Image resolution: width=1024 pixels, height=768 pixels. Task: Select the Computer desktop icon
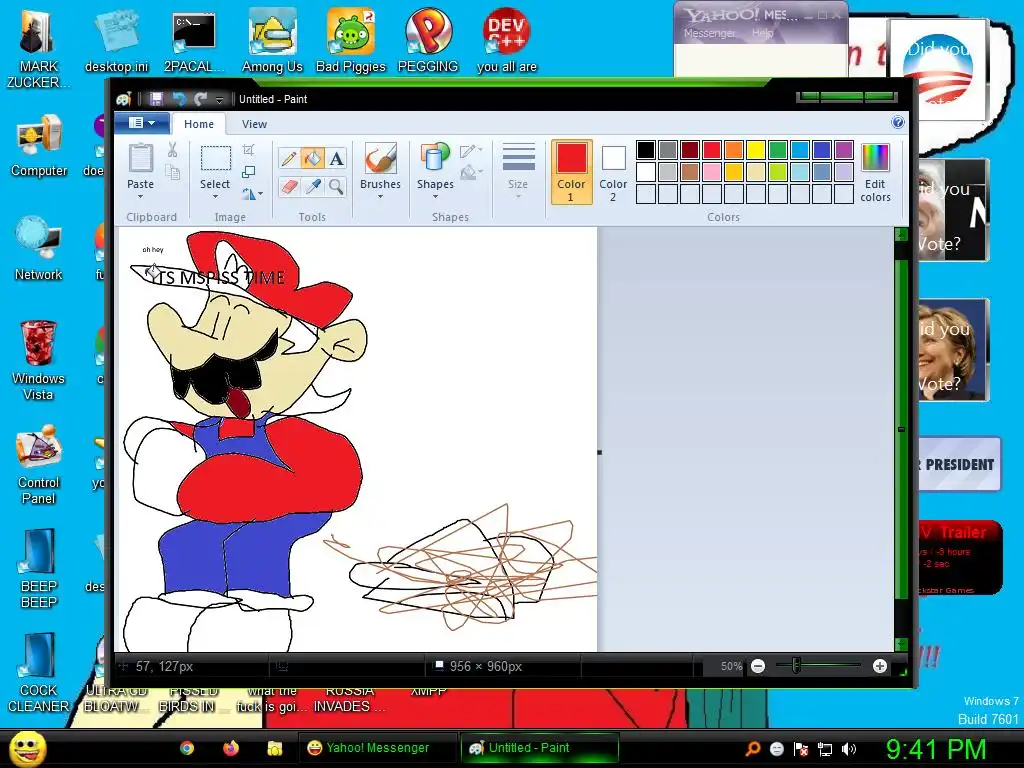click(39, 146)
